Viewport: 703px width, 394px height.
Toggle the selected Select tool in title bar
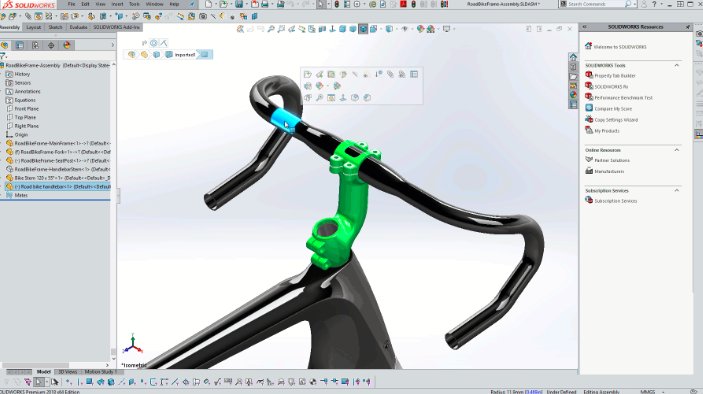[x=321, y=4]
